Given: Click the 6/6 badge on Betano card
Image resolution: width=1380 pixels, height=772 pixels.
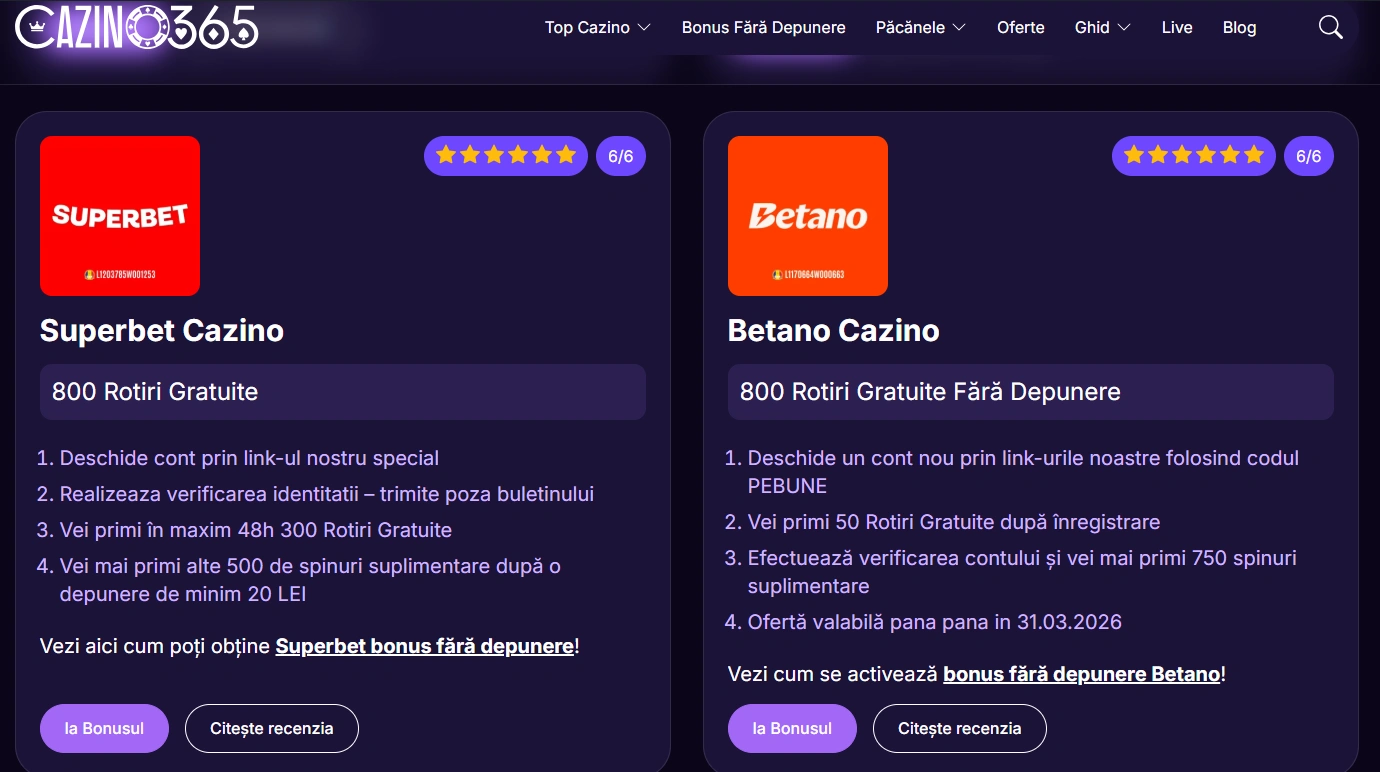Looking at the screenshot, I should click(x=1308, y=155).
